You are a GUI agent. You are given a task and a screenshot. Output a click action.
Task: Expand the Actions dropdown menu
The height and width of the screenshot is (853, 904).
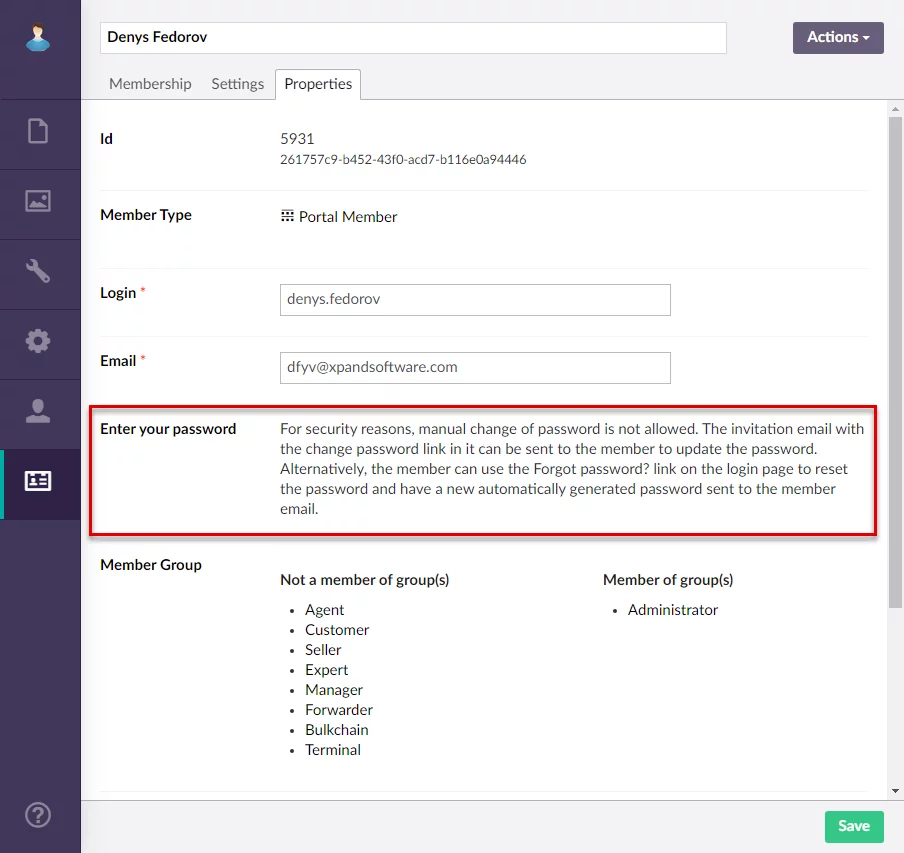838,37
